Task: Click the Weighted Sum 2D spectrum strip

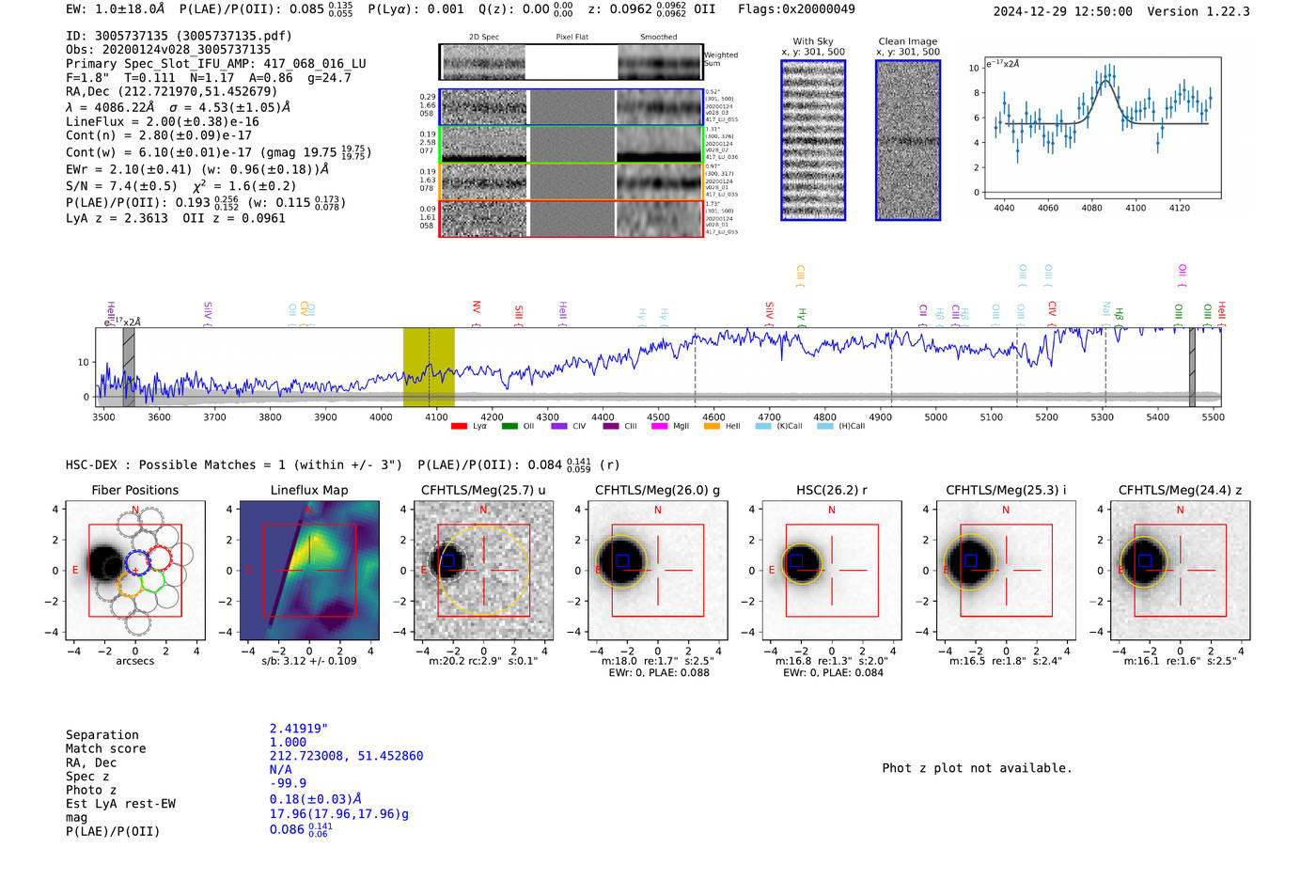Action: point(572,62)
